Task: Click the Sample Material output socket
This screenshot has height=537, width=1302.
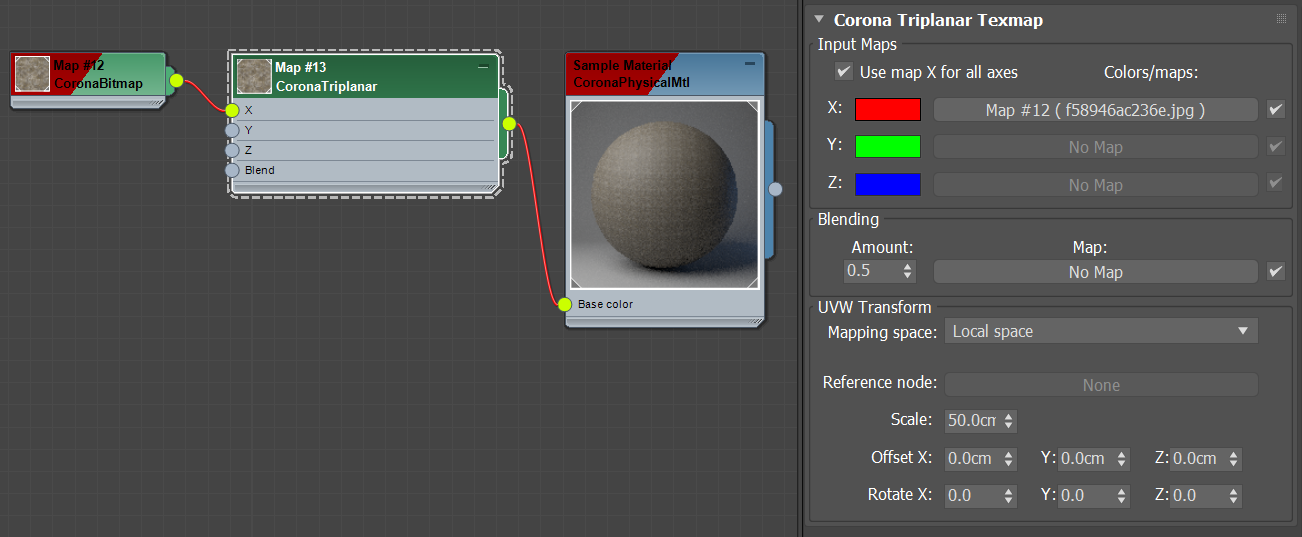Action: pos(775,188)
